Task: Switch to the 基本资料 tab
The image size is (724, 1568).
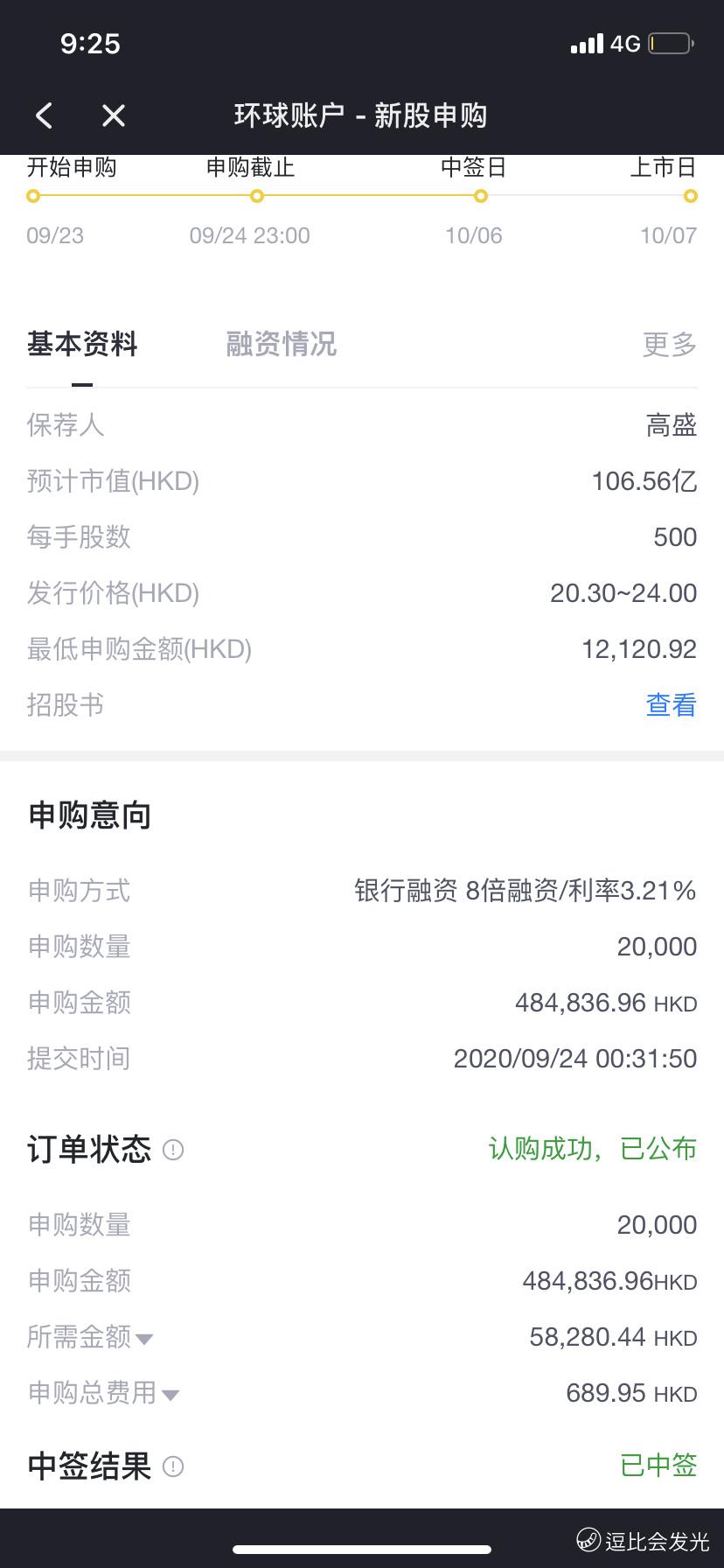Action: [82, 344]
